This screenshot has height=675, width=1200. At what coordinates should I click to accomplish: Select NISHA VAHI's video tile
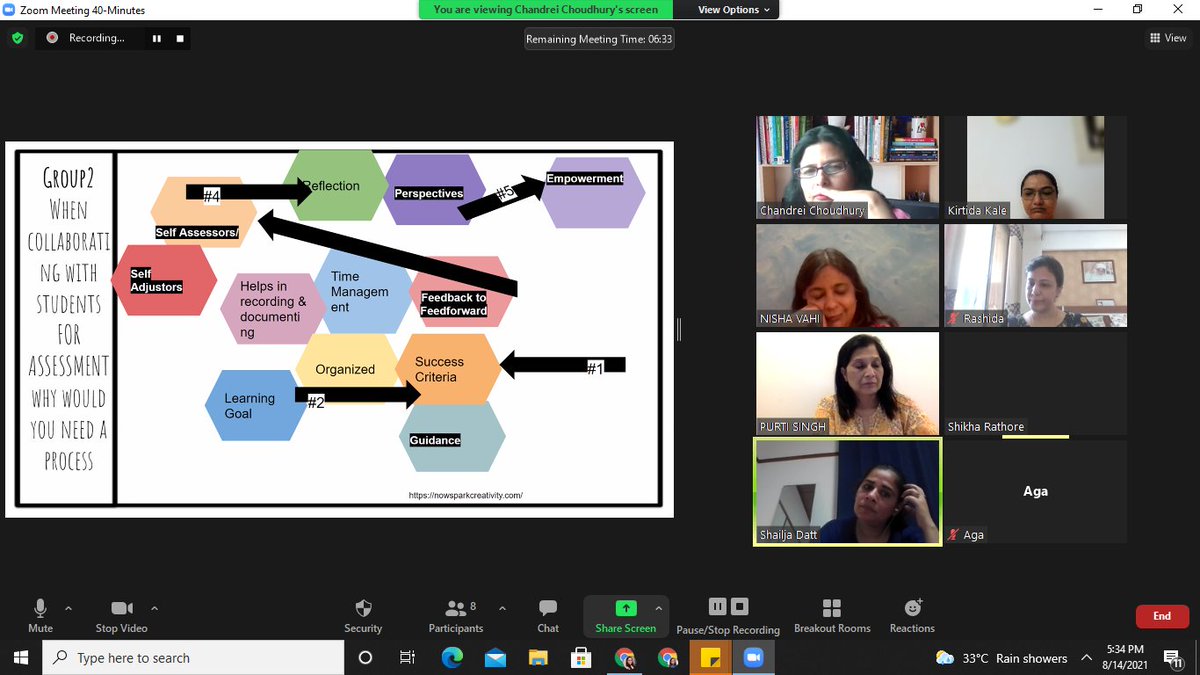pyautogui.click(x=847, y=275)
